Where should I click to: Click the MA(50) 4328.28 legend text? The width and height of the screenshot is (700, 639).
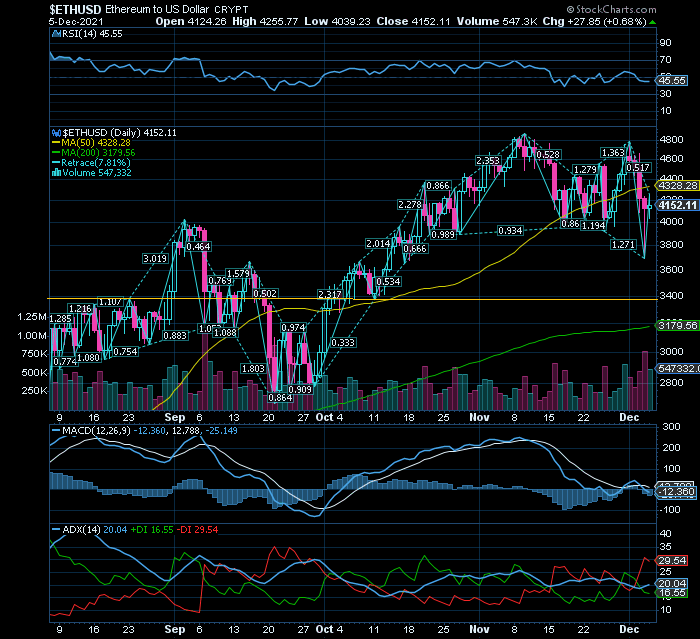coord(96,143)
